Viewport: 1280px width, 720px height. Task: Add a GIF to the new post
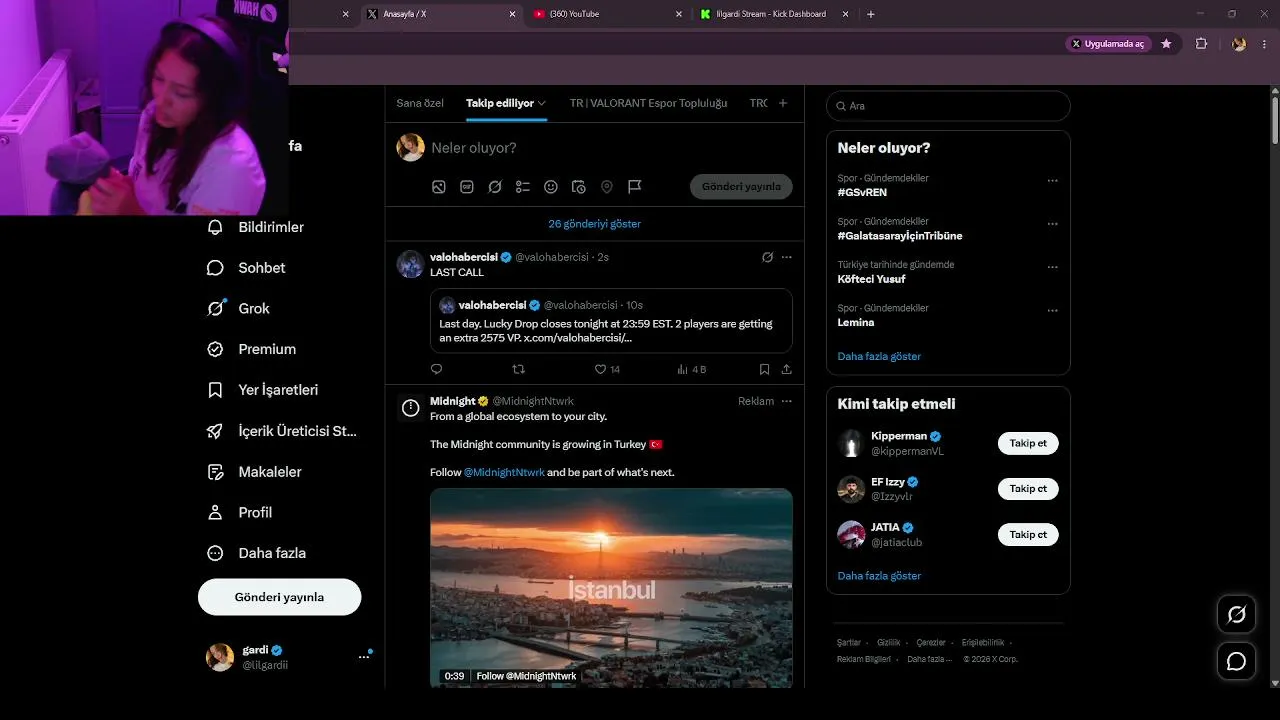466,187
